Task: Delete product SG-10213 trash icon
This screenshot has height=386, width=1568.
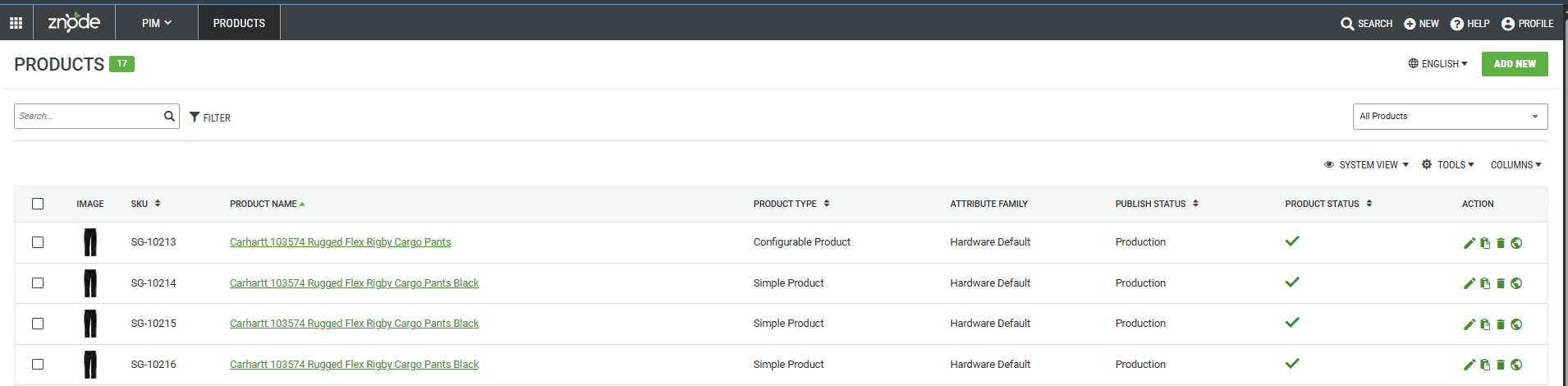Action: tap(1501, 243)
